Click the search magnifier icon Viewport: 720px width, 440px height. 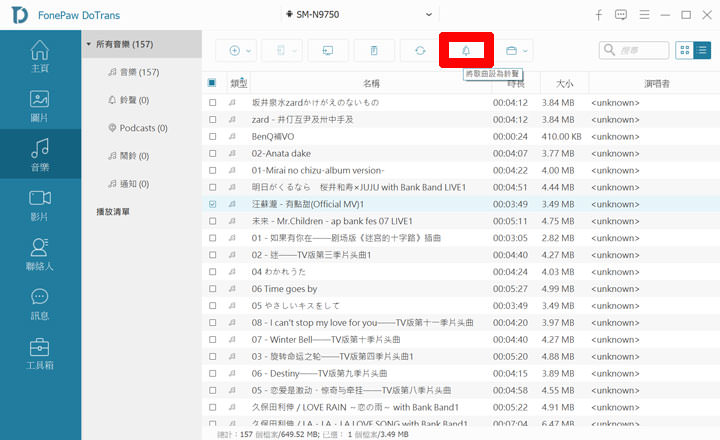point(609,50)
